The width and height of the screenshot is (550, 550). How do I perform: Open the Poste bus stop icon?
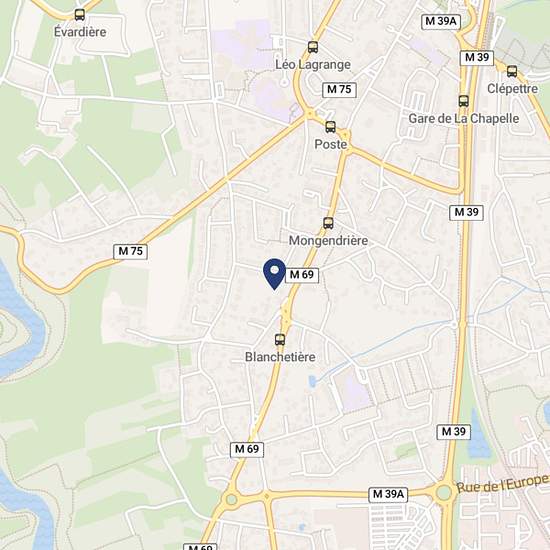[330, 127]
